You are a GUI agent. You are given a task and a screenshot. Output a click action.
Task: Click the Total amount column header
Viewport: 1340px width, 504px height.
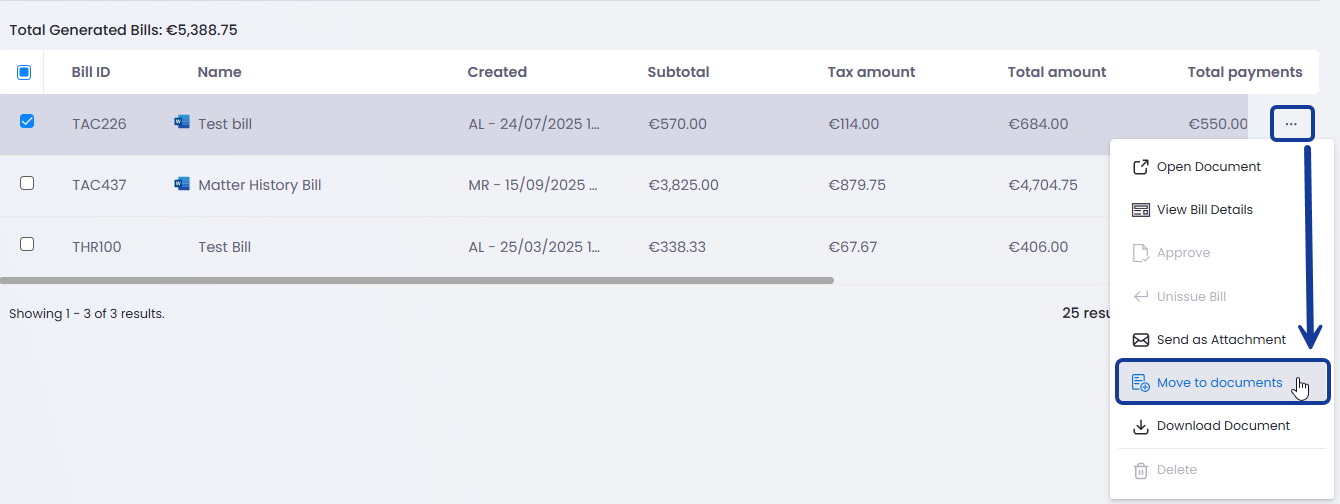[1056, 72]
